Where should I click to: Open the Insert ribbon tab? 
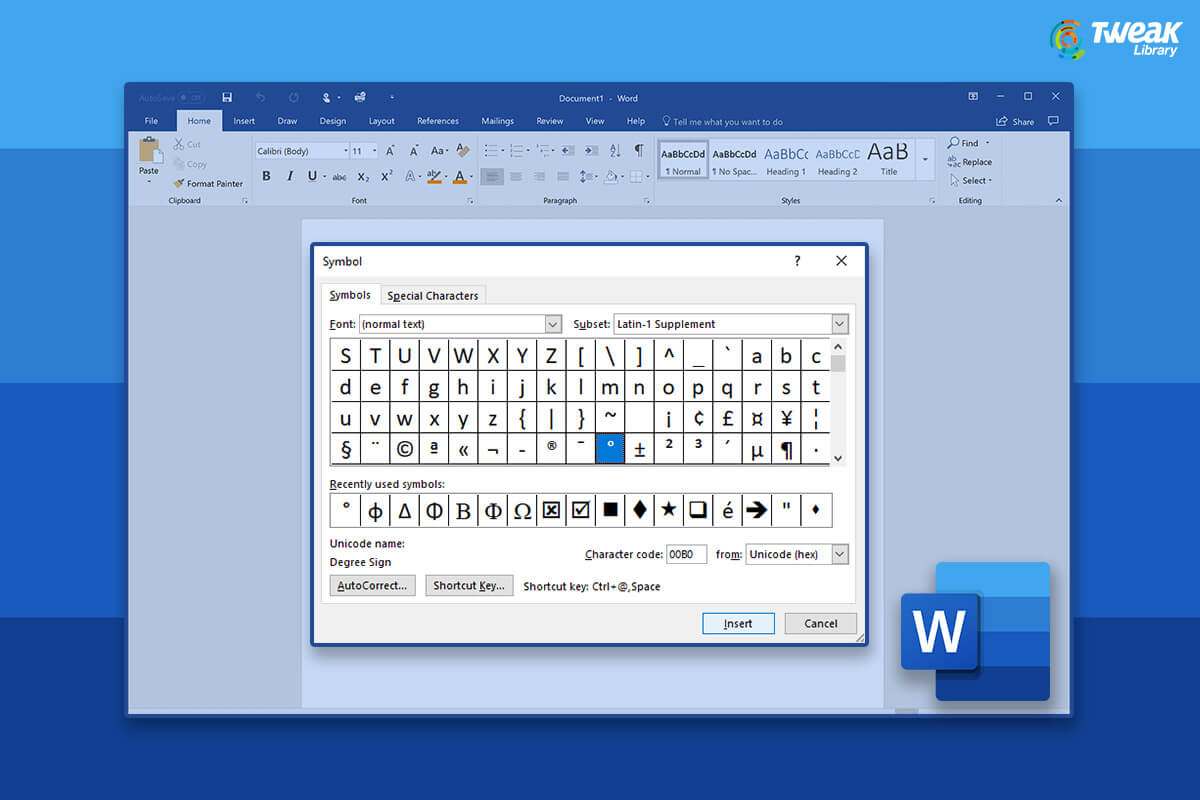point(244,120)
